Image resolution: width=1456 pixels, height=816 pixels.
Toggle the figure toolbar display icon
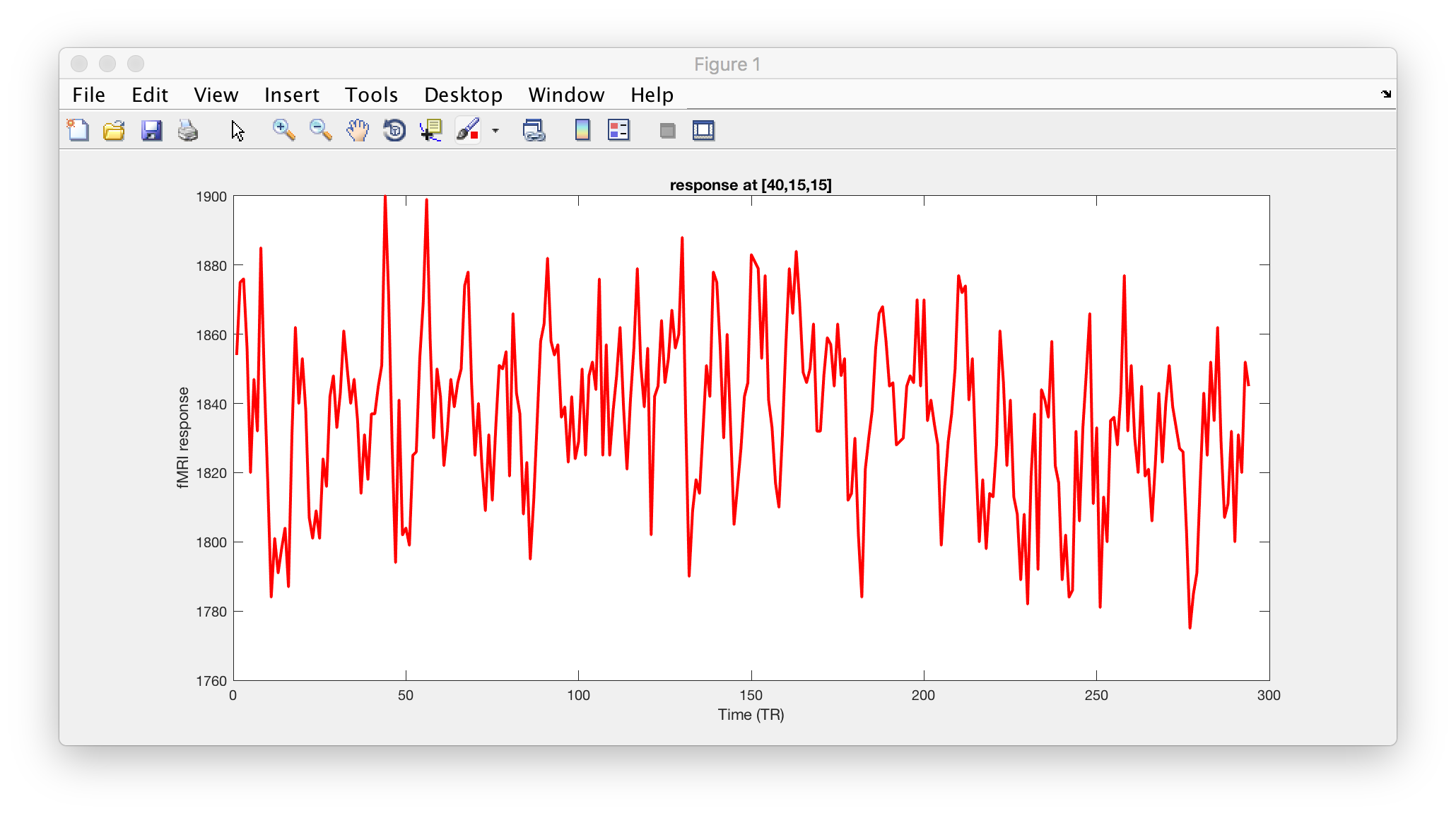(705, 130)
